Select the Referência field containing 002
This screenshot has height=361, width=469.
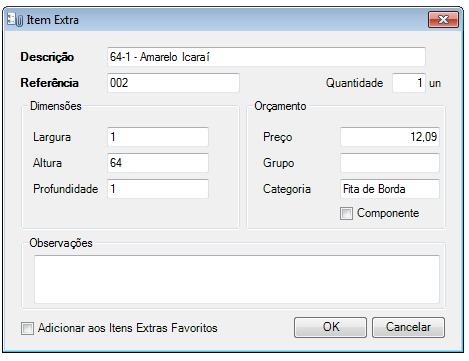(173, 83)
